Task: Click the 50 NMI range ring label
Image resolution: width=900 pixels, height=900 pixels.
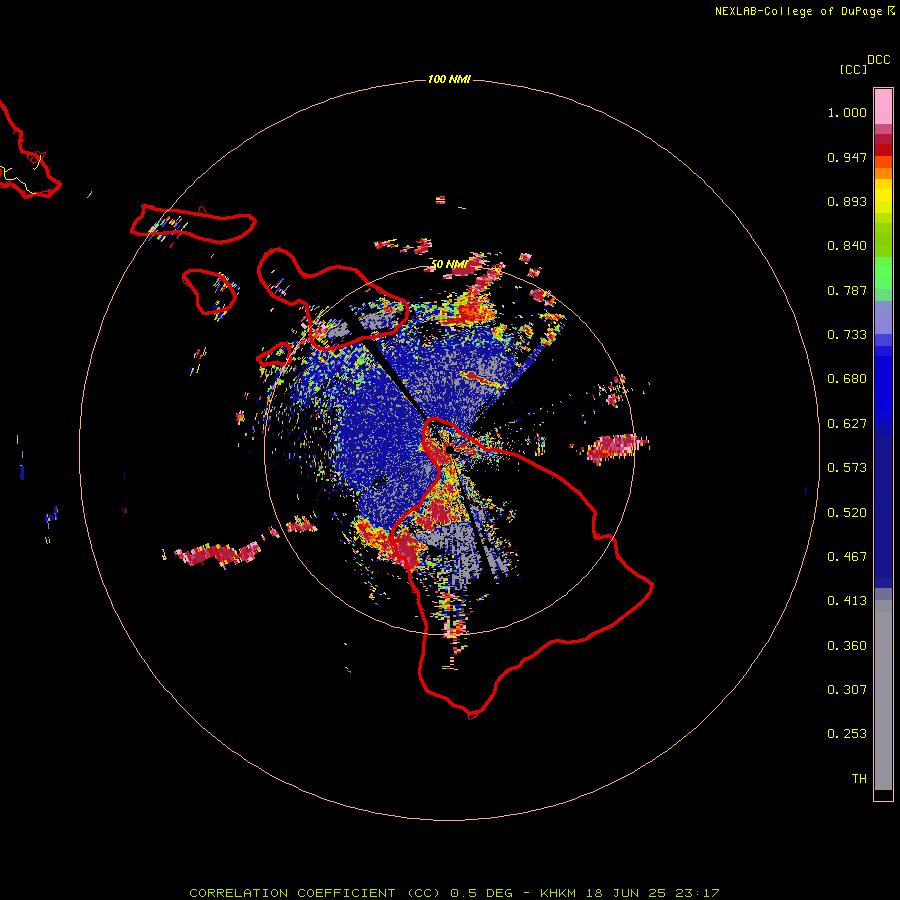Action: (449, 264)
